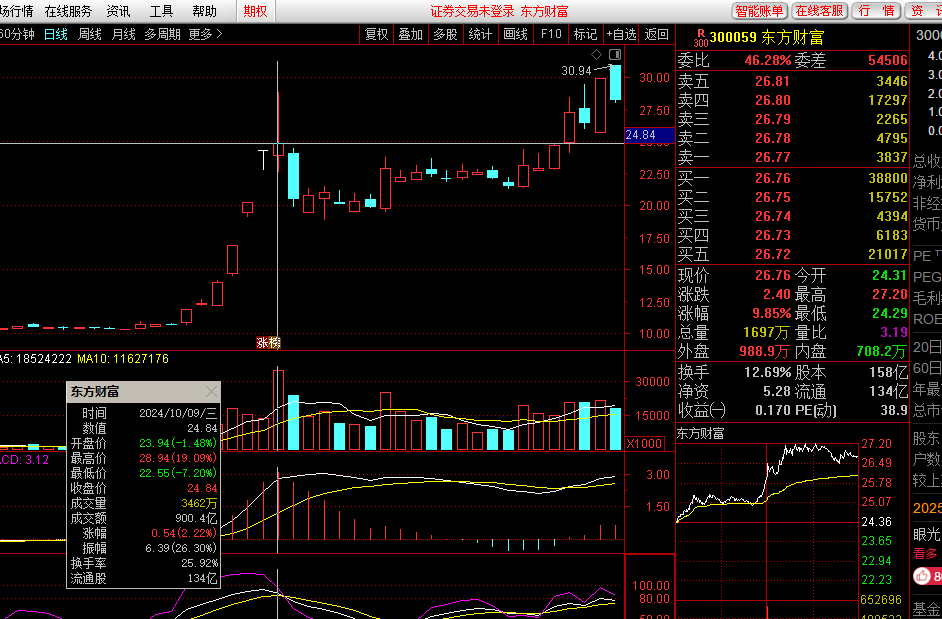Click the 买一 volume 38800
Screen dimensions: 942x619
[888, 178]
